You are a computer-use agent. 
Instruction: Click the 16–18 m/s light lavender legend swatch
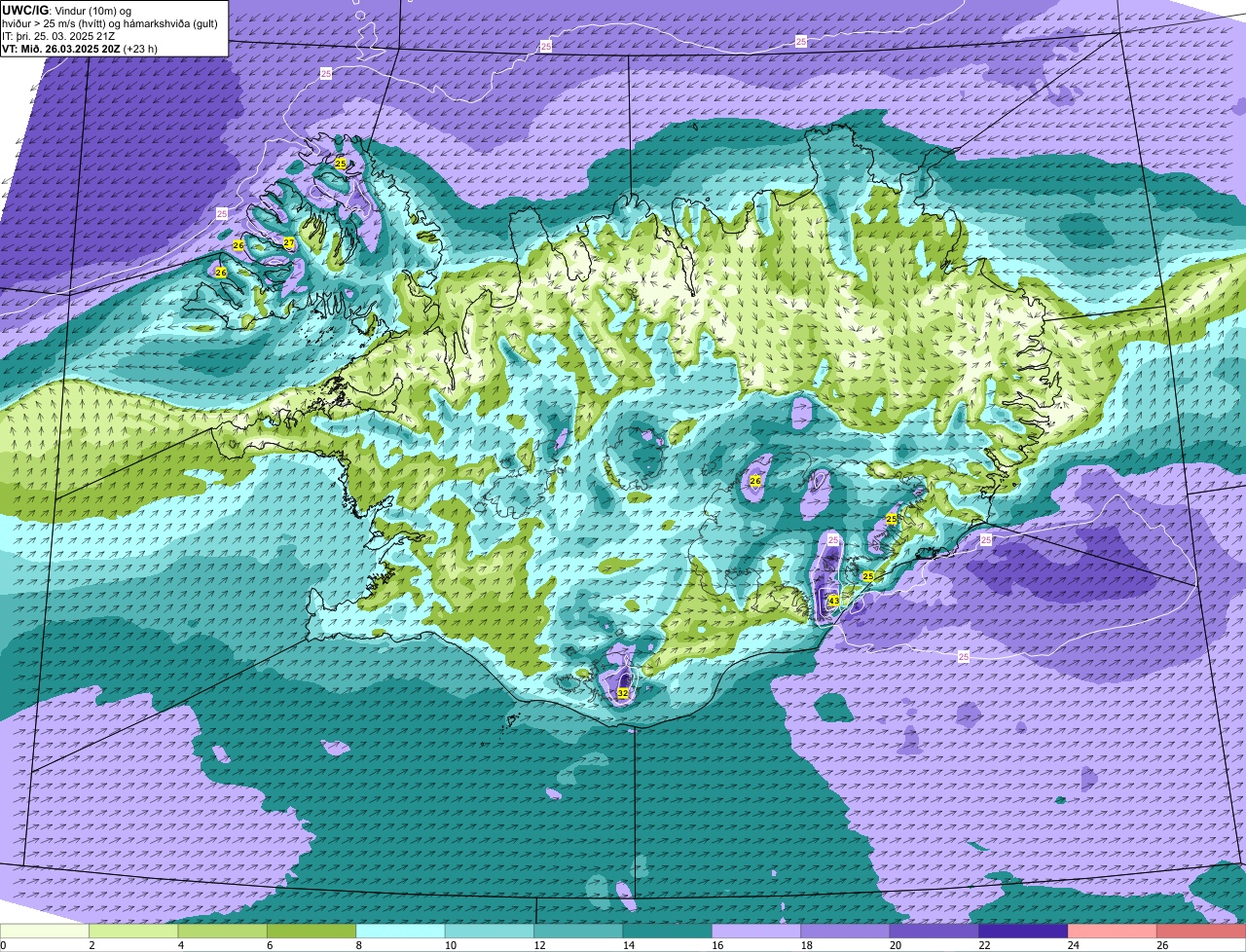756,931
